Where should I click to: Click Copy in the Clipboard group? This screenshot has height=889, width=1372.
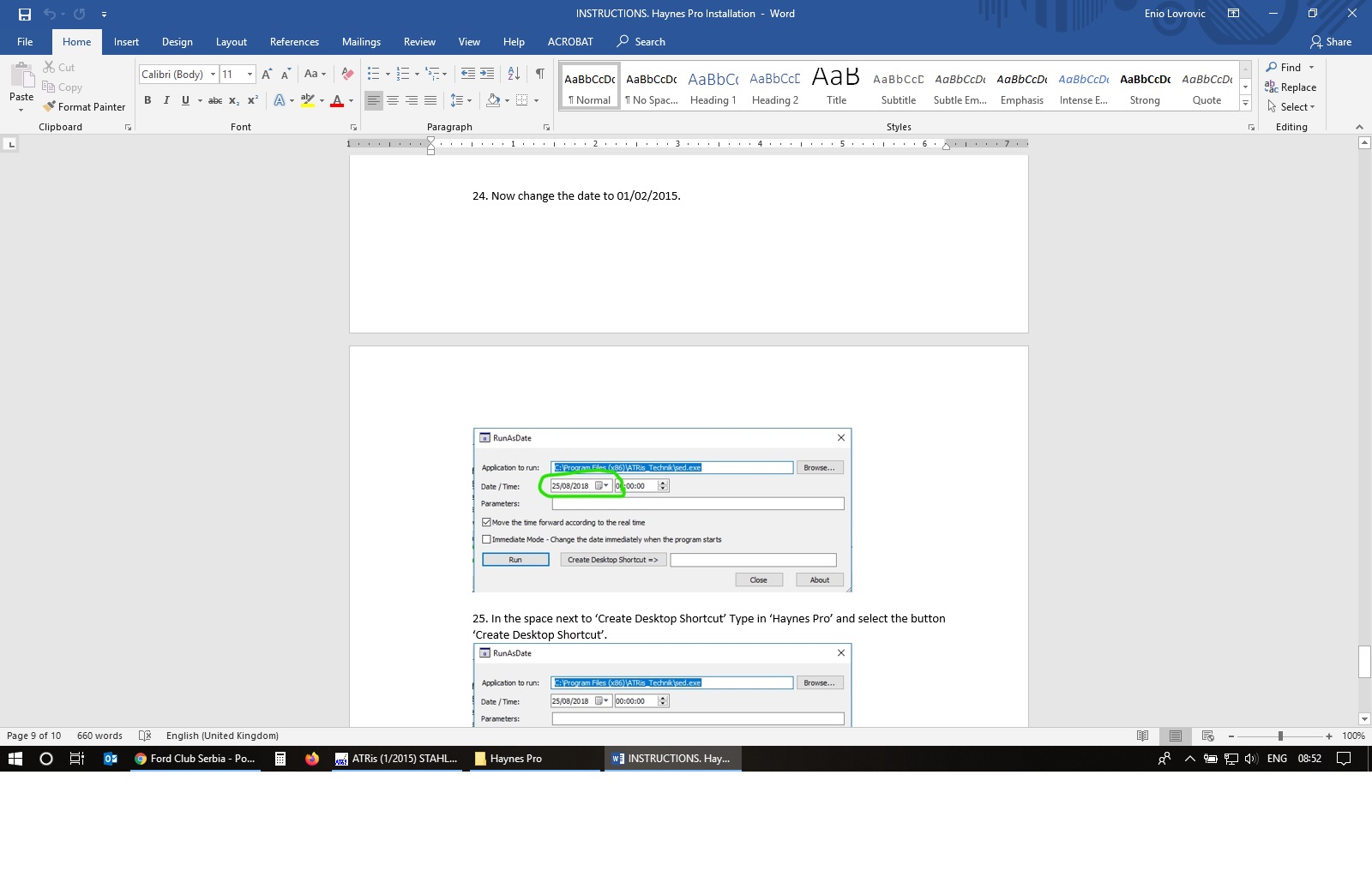click(63, 87)
